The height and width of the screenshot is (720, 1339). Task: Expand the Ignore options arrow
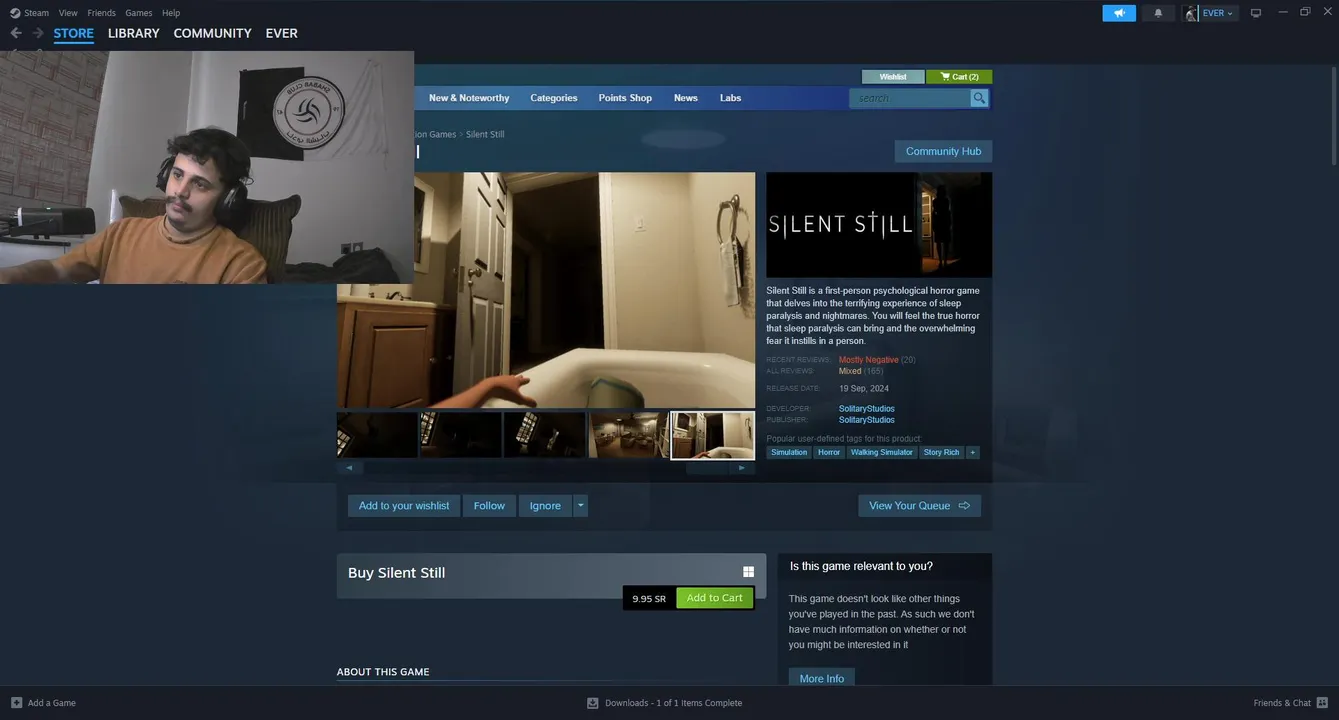[580, 506]
